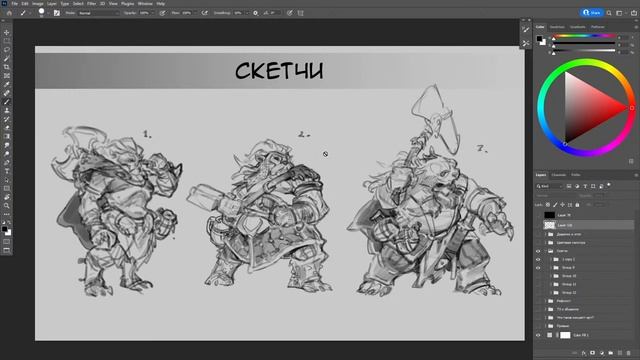The width and height of the screenshot is (640, 360).
Task: Switch to the Channels tab
Action: [x=559, y=175]
